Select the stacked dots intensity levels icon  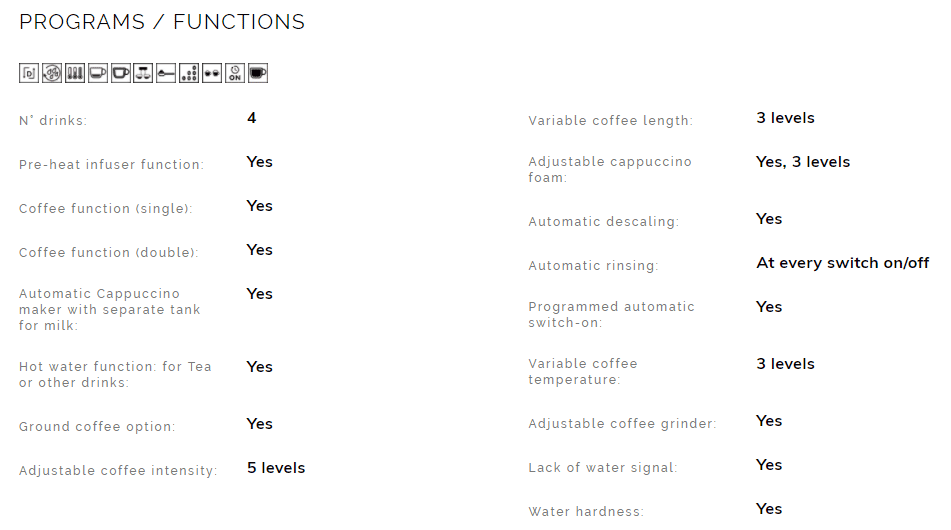[x=189, y=73]
